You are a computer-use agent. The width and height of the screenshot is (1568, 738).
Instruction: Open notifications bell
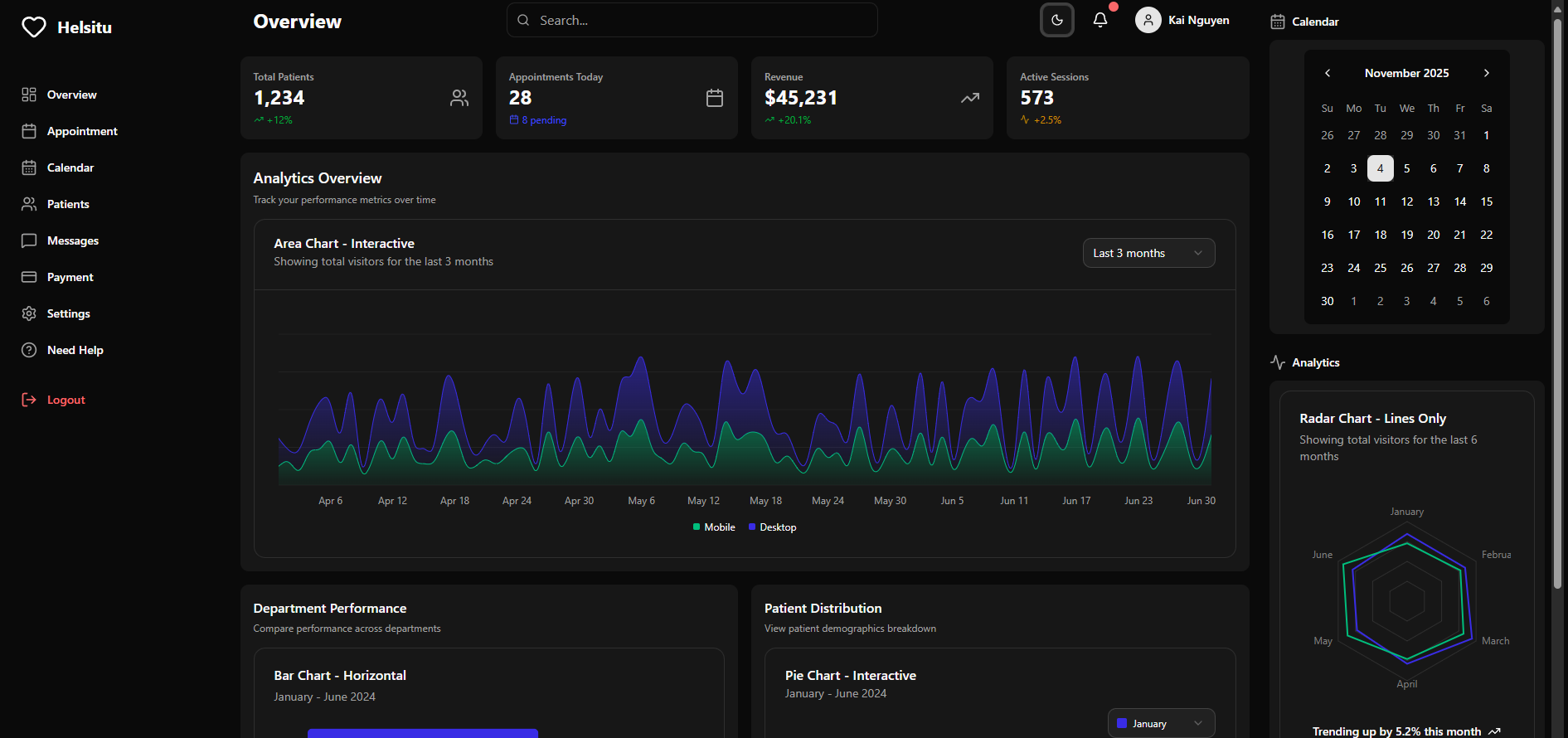tap(1100, 20)
